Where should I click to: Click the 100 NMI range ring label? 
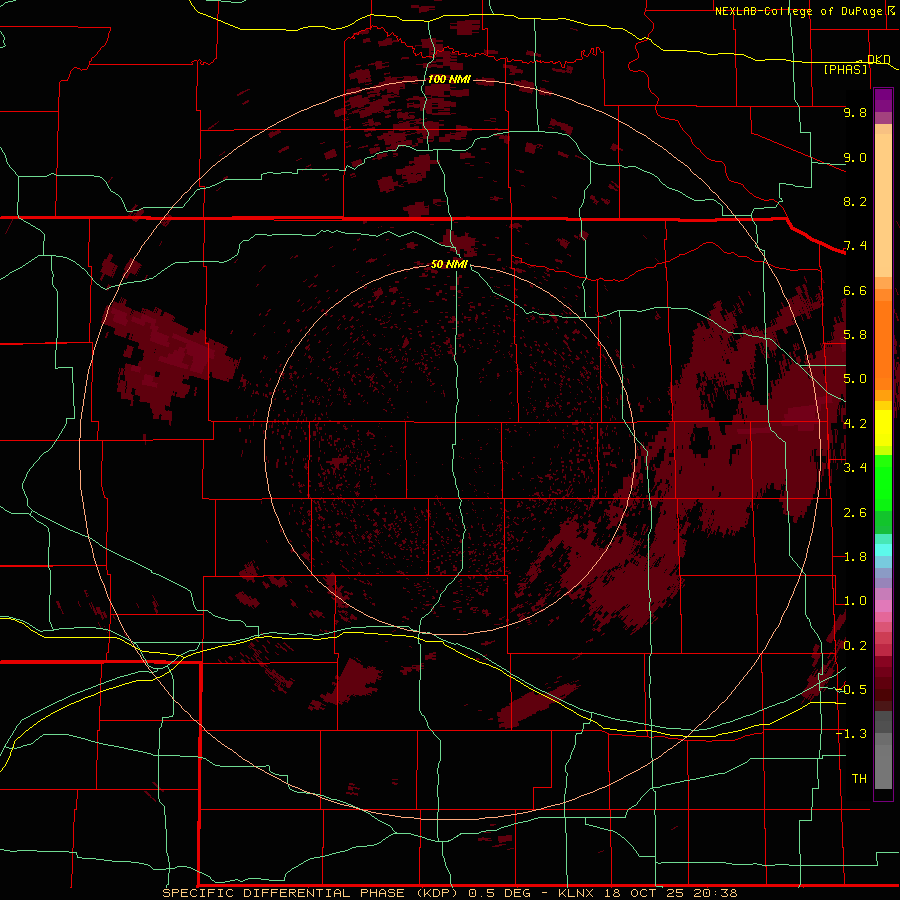pyautogui.click(x=449, y=79)
